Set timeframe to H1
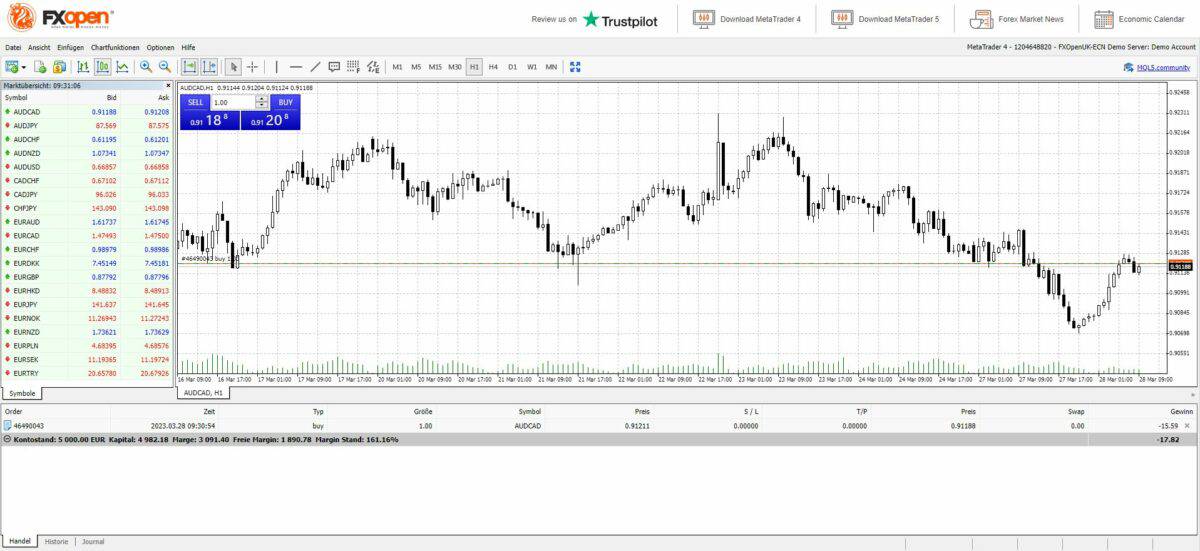The image size is (1200, 551). click(474, 67)
